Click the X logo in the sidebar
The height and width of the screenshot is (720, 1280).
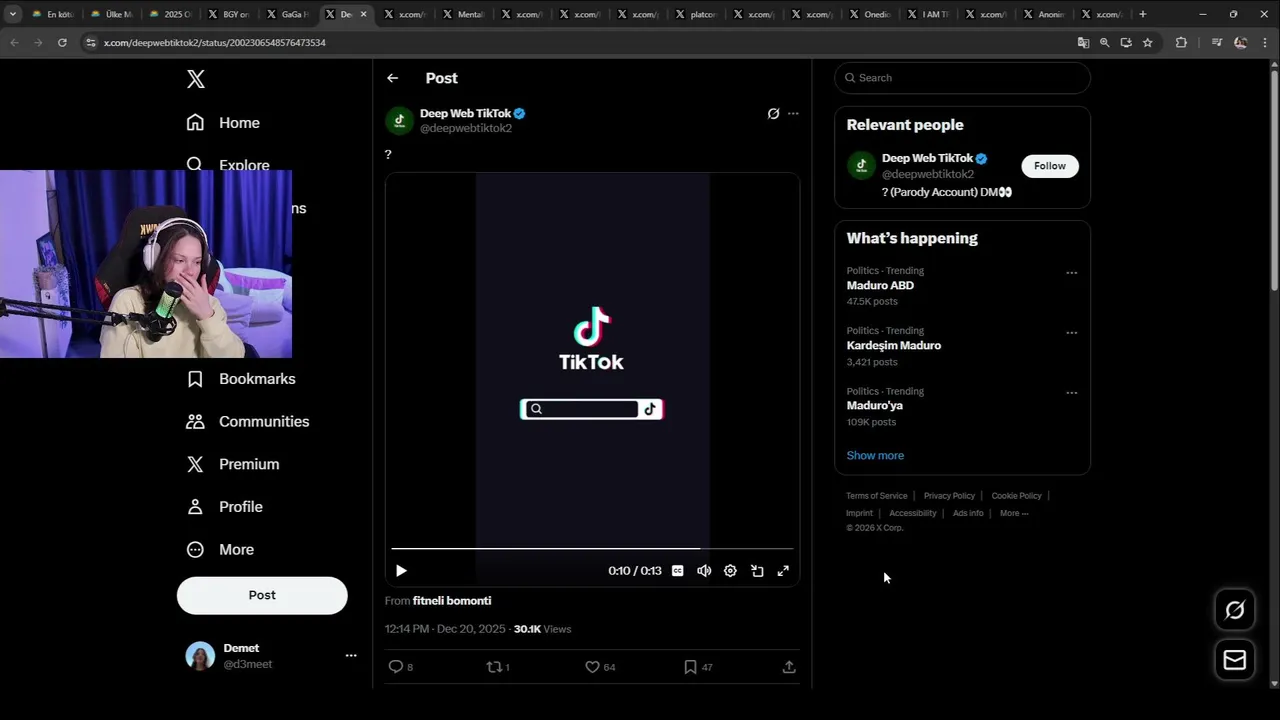click(196, 79)
